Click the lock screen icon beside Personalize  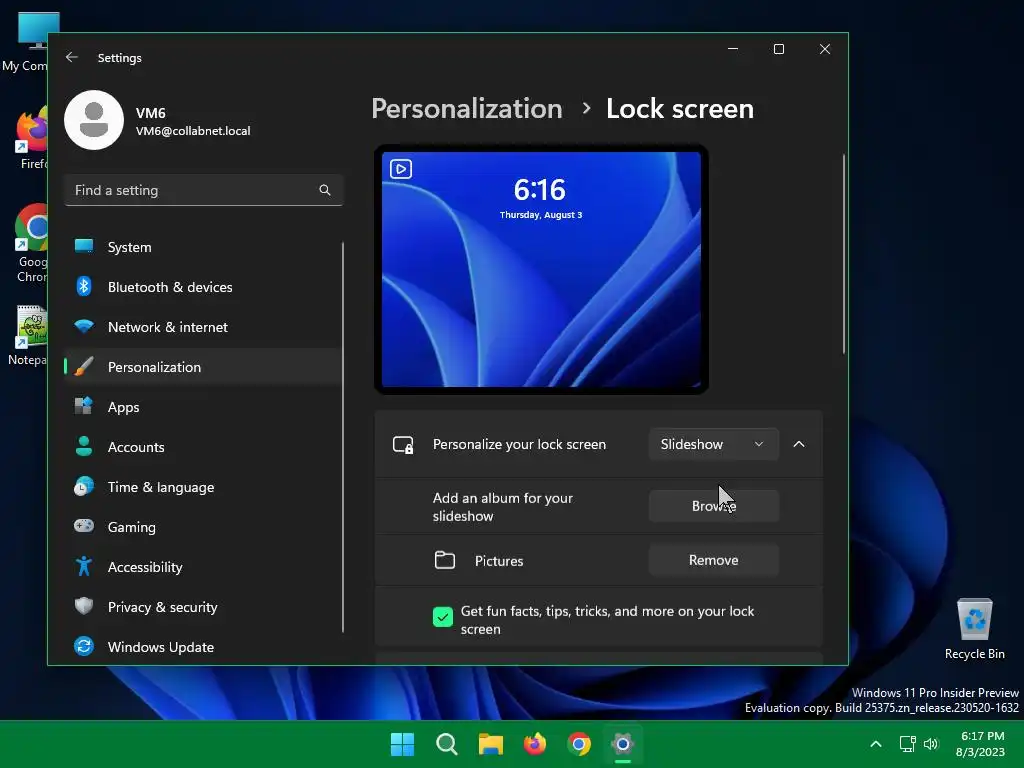[403, 445]
